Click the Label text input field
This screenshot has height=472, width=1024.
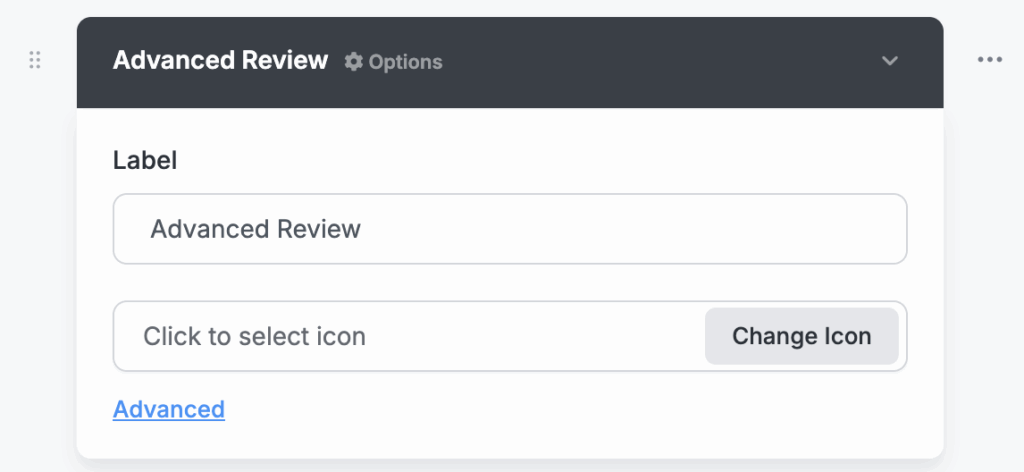509,229
